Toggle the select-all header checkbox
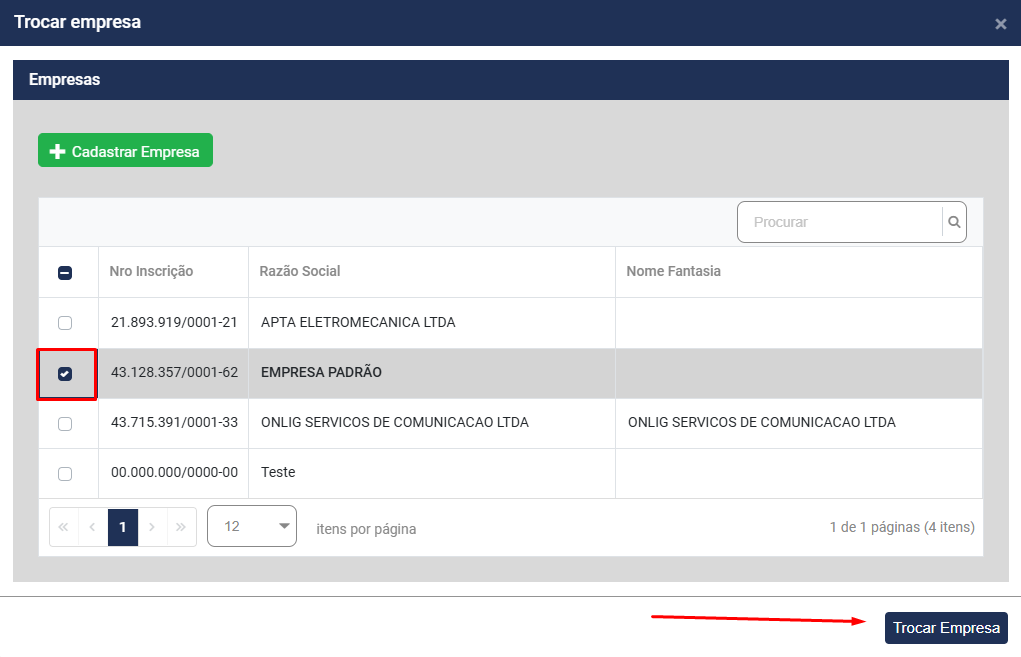Viewport: 1021px width, 657px height. (65, 272)
